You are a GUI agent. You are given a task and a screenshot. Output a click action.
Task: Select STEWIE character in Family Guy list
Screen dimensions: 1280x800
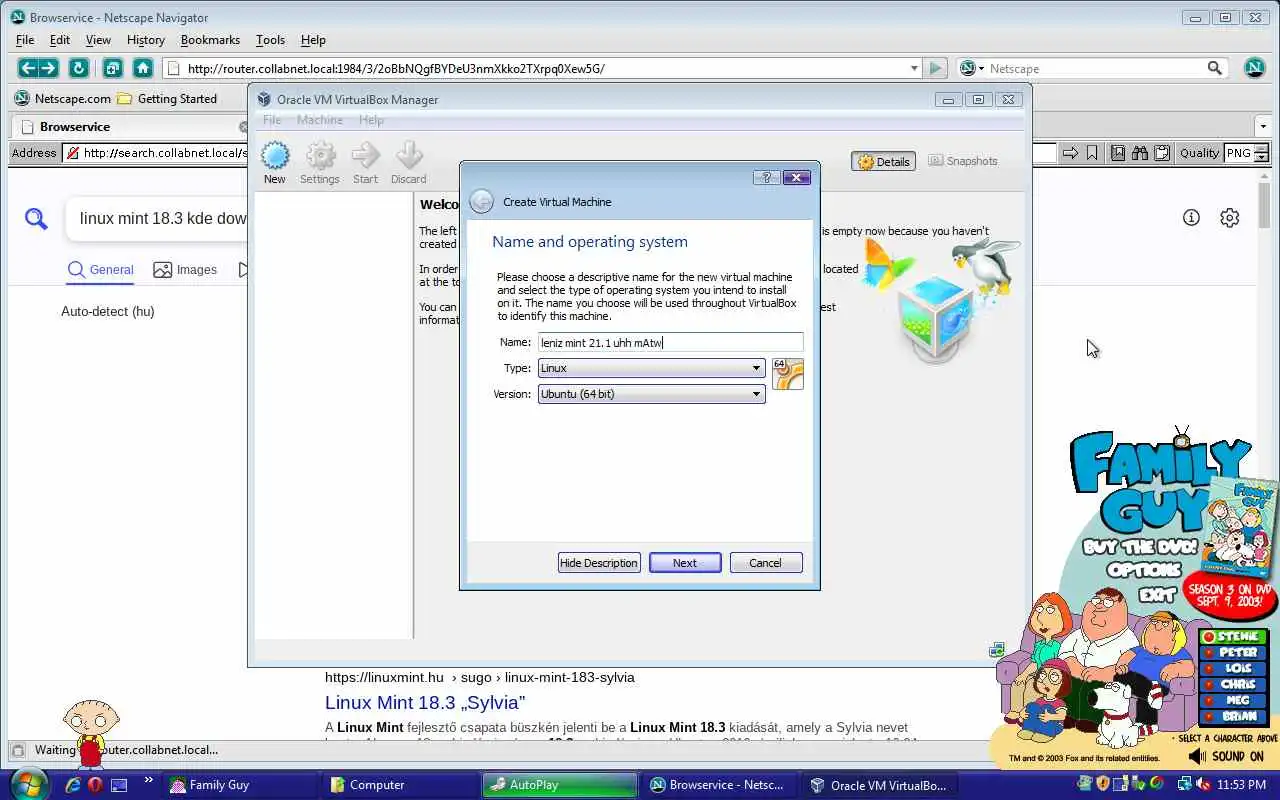coord(1234,637)
